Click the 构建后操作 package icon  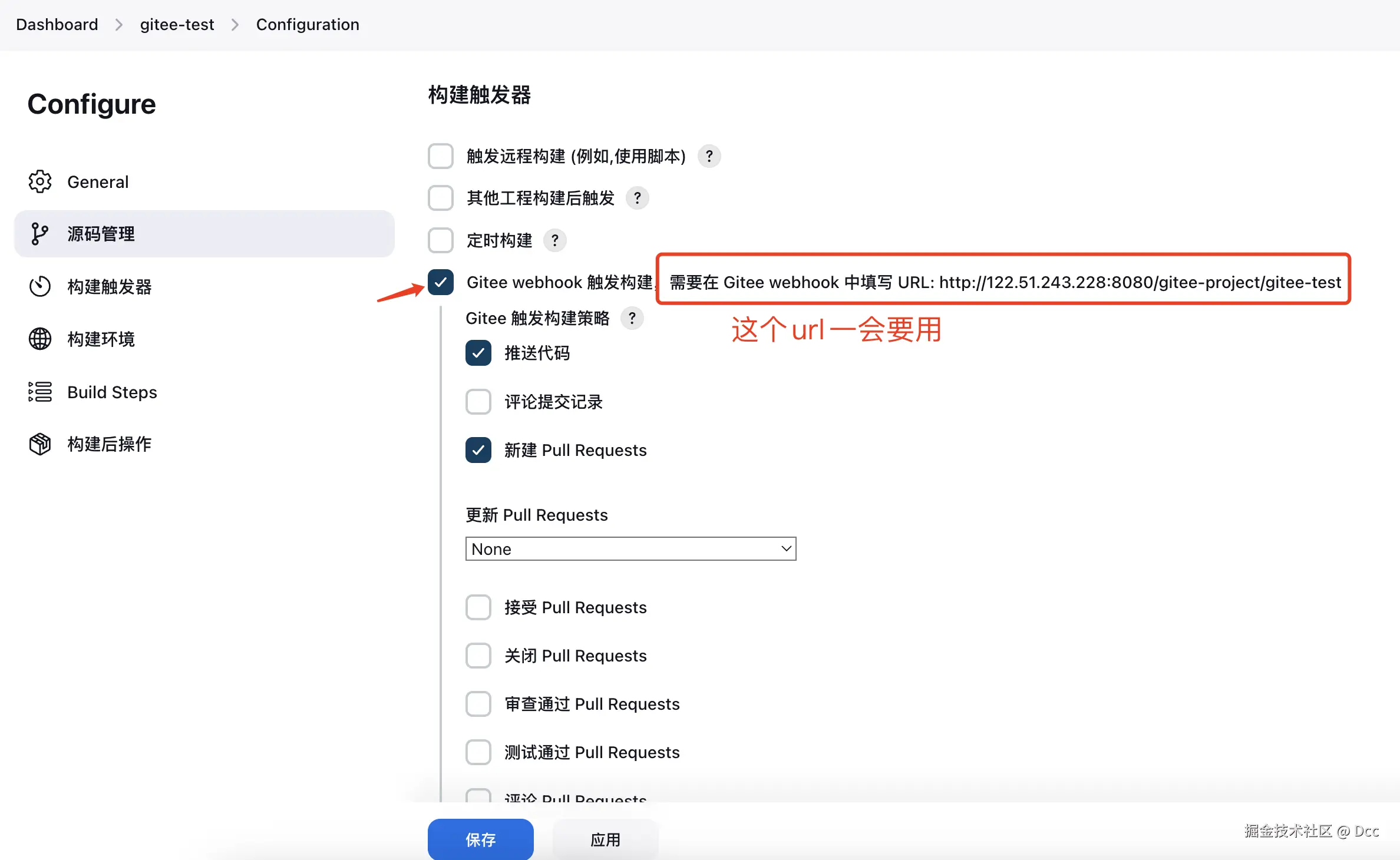point(40,444)
